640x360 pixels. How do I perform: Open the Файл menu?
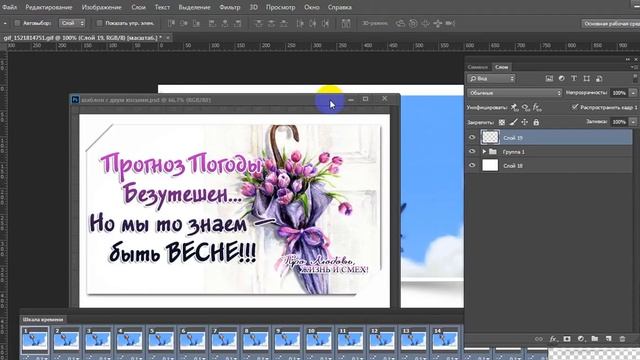click(x=9, y=7)
